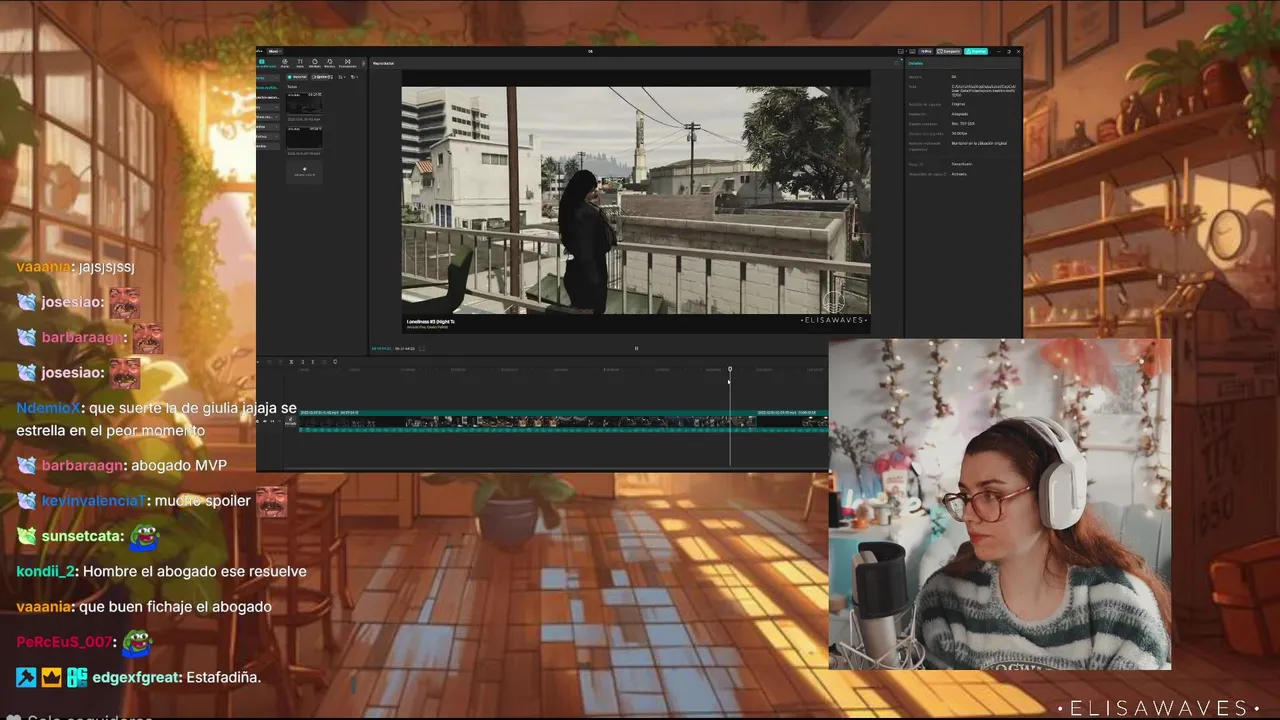
Task: Click the '30.00fps' value in Detalles
Action: point(959,133)
